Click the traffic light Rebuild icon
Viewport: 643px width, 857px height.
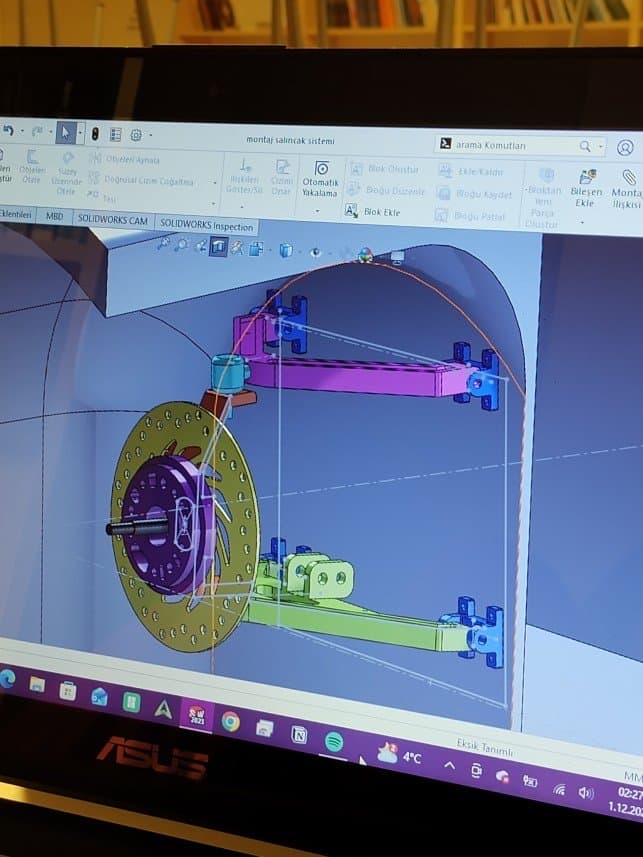pyautogui.click(x=95, y=134)
